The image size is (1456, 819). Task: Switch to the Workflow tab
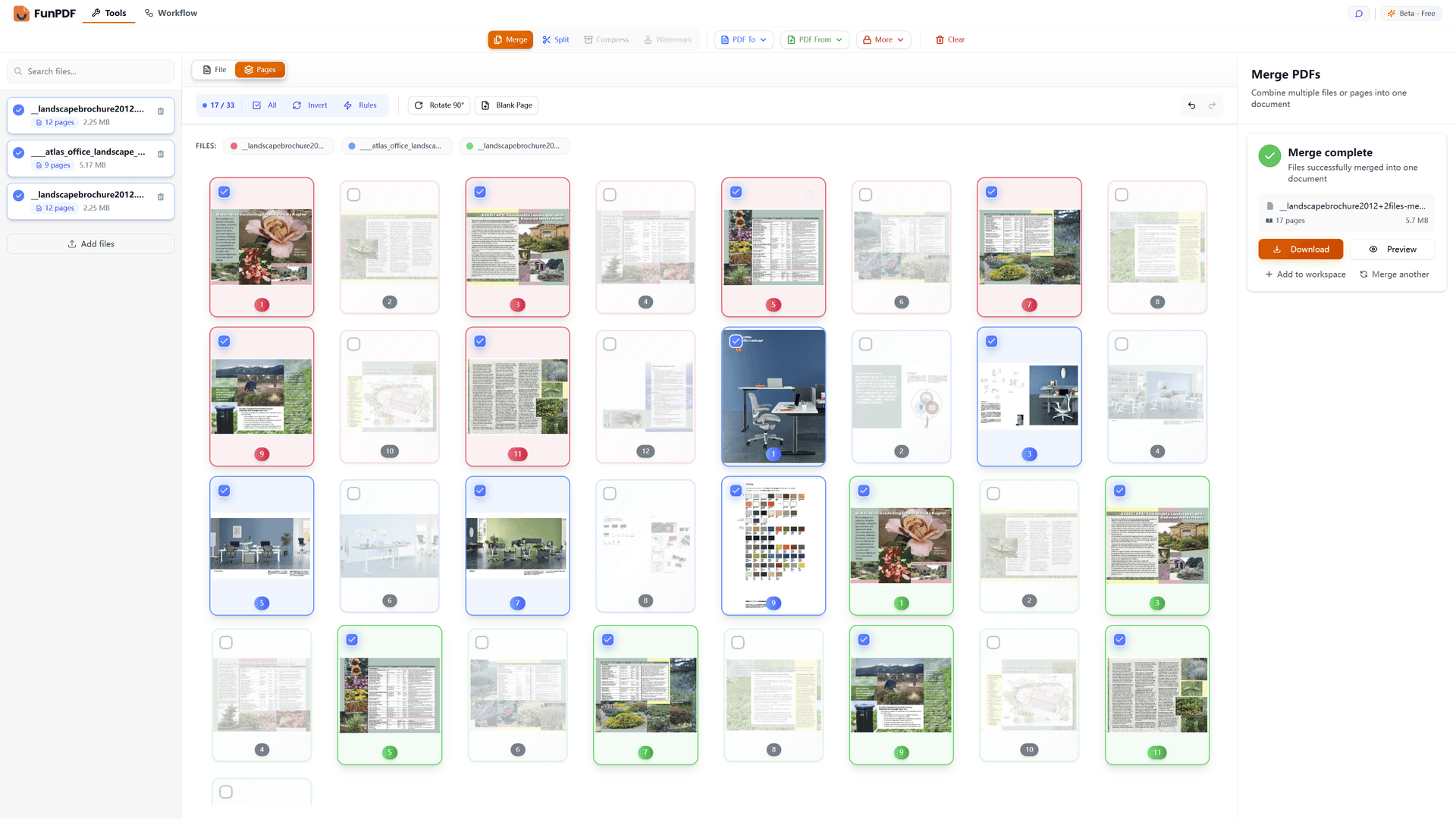click(170, 13)
